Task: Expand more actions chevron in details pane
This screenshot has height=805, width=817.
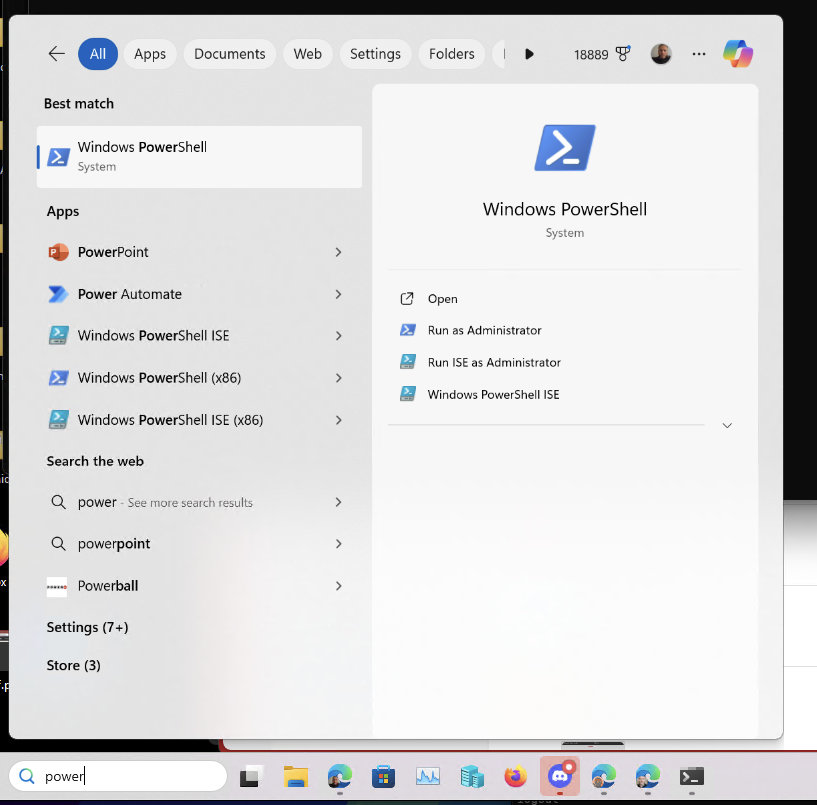Action: (x=727, y=425)
